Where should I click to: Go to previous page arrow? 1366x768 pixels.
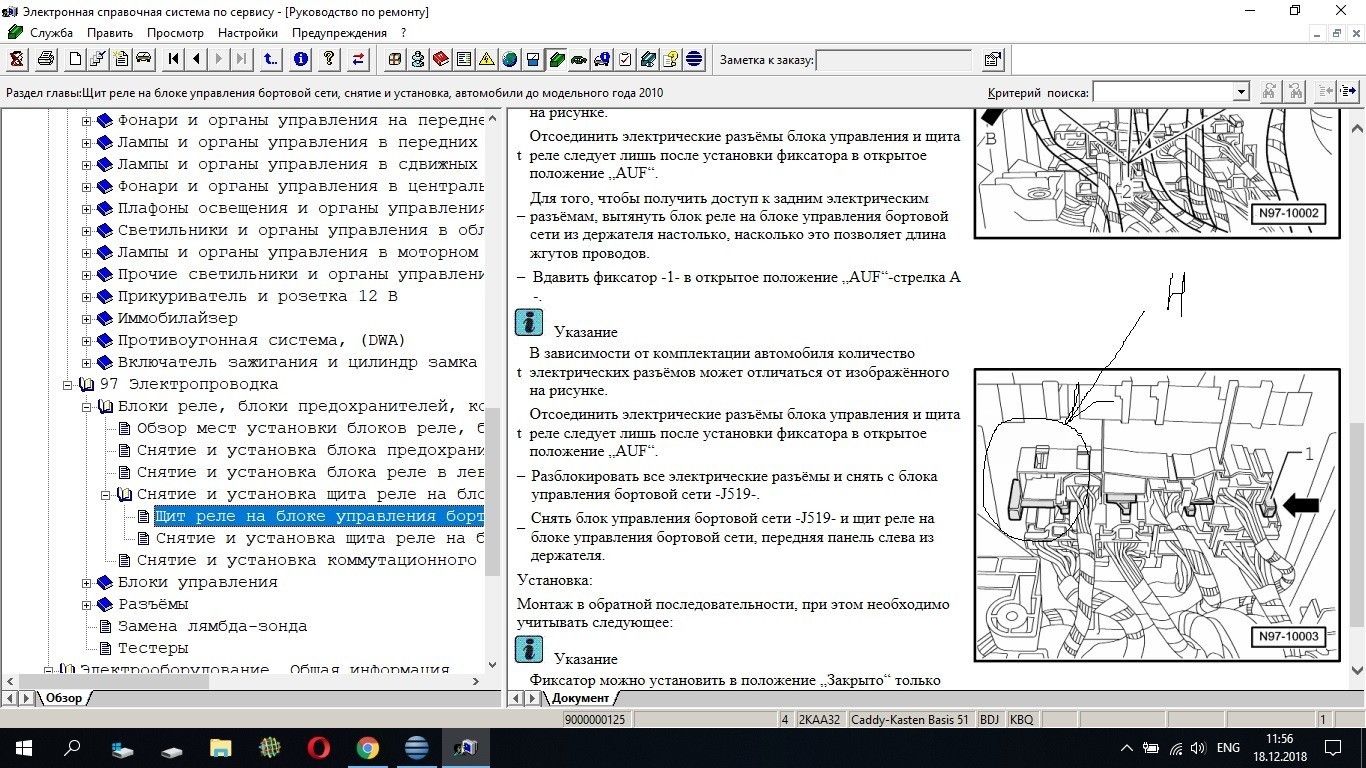(196, 59)
